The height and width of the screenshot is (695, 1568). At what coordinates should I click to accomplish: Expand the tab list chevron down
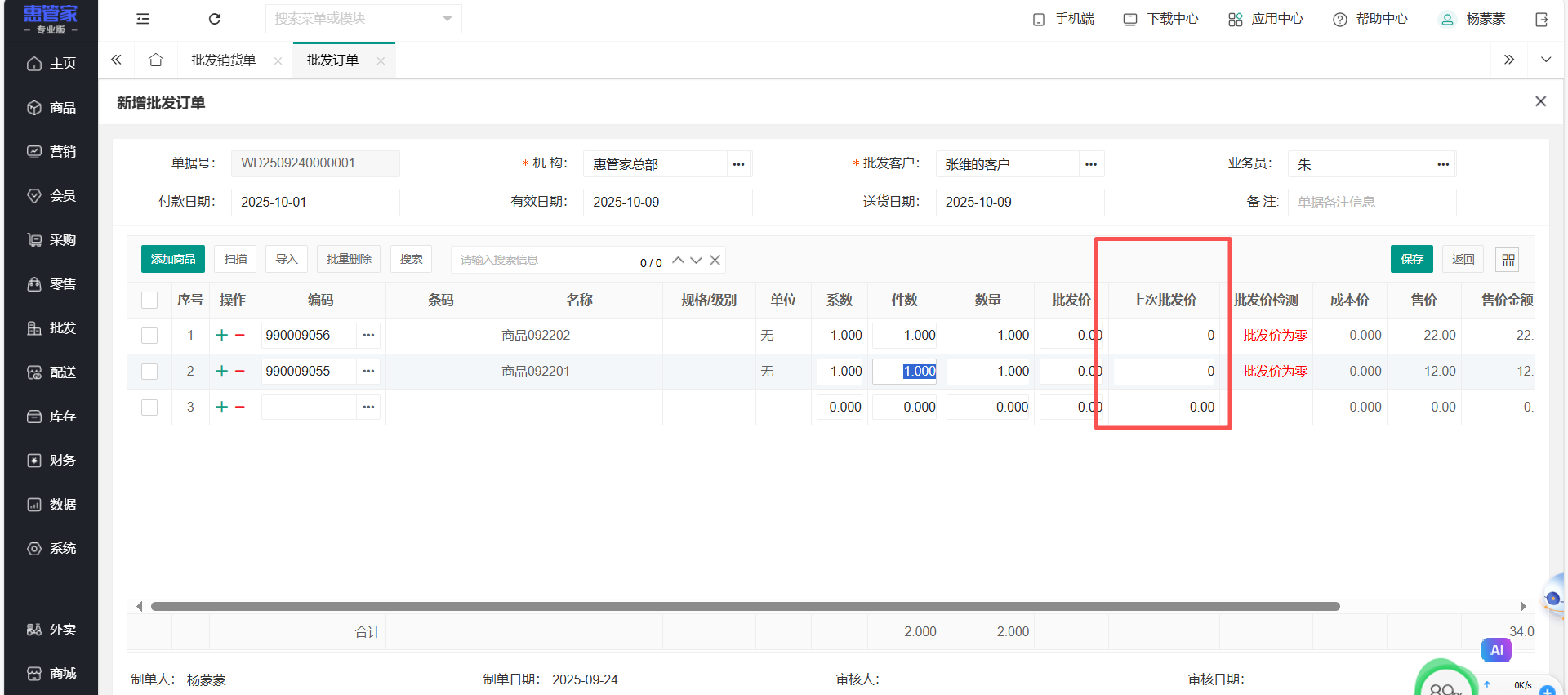pos(1545,60)
